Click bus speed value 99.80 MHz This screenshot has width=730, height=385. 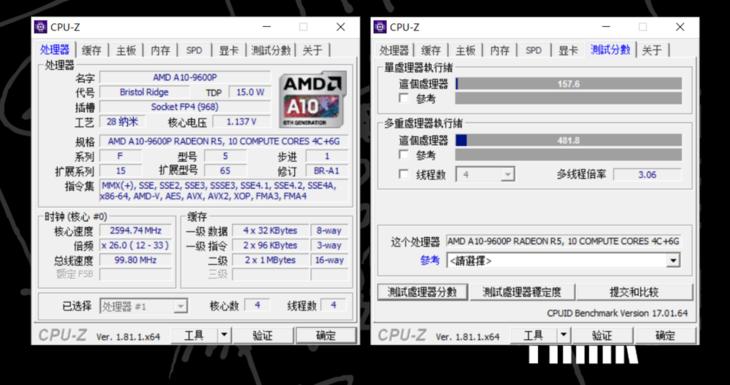pos(135,260)
